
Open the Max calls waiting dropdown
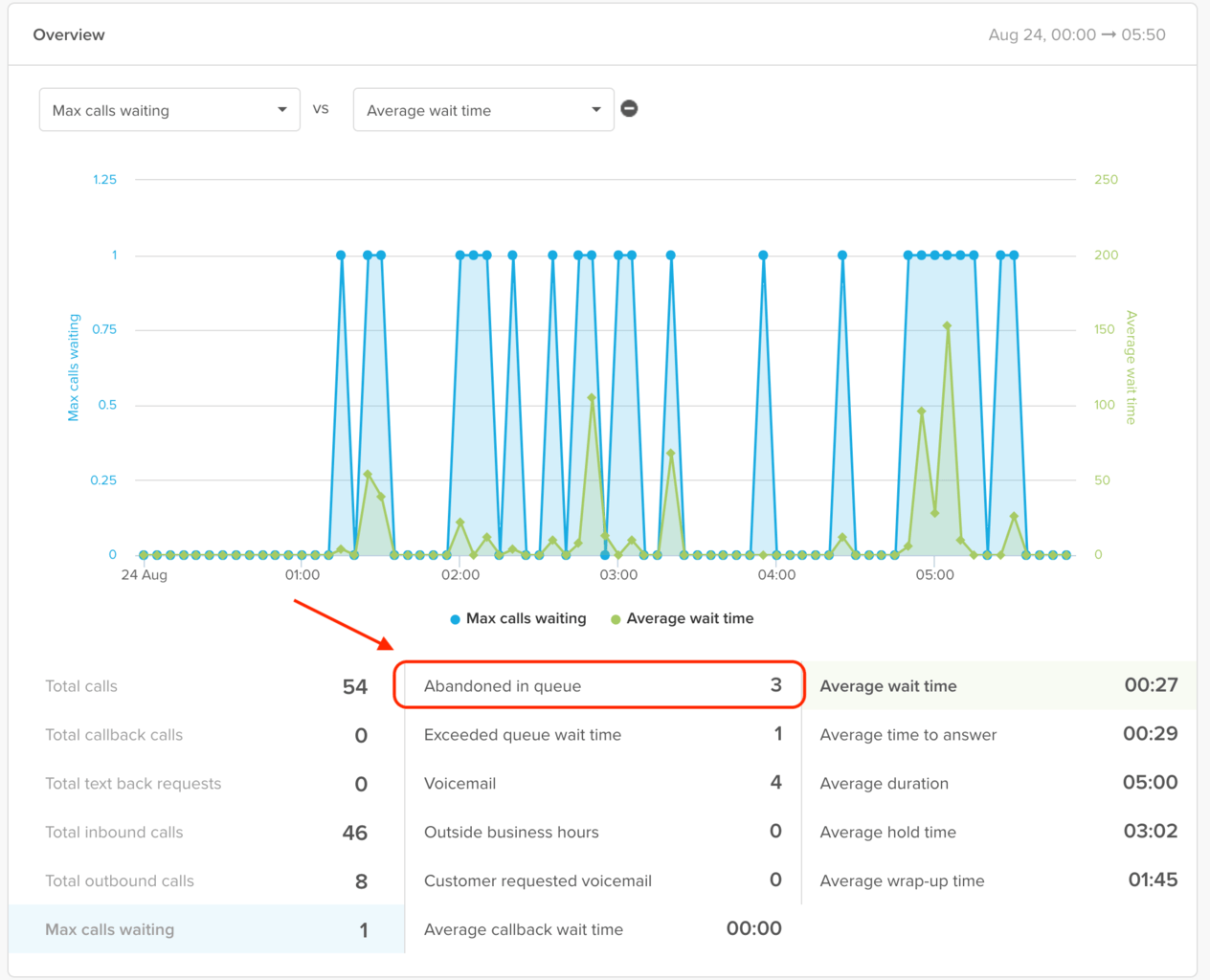tap(169, 110)
